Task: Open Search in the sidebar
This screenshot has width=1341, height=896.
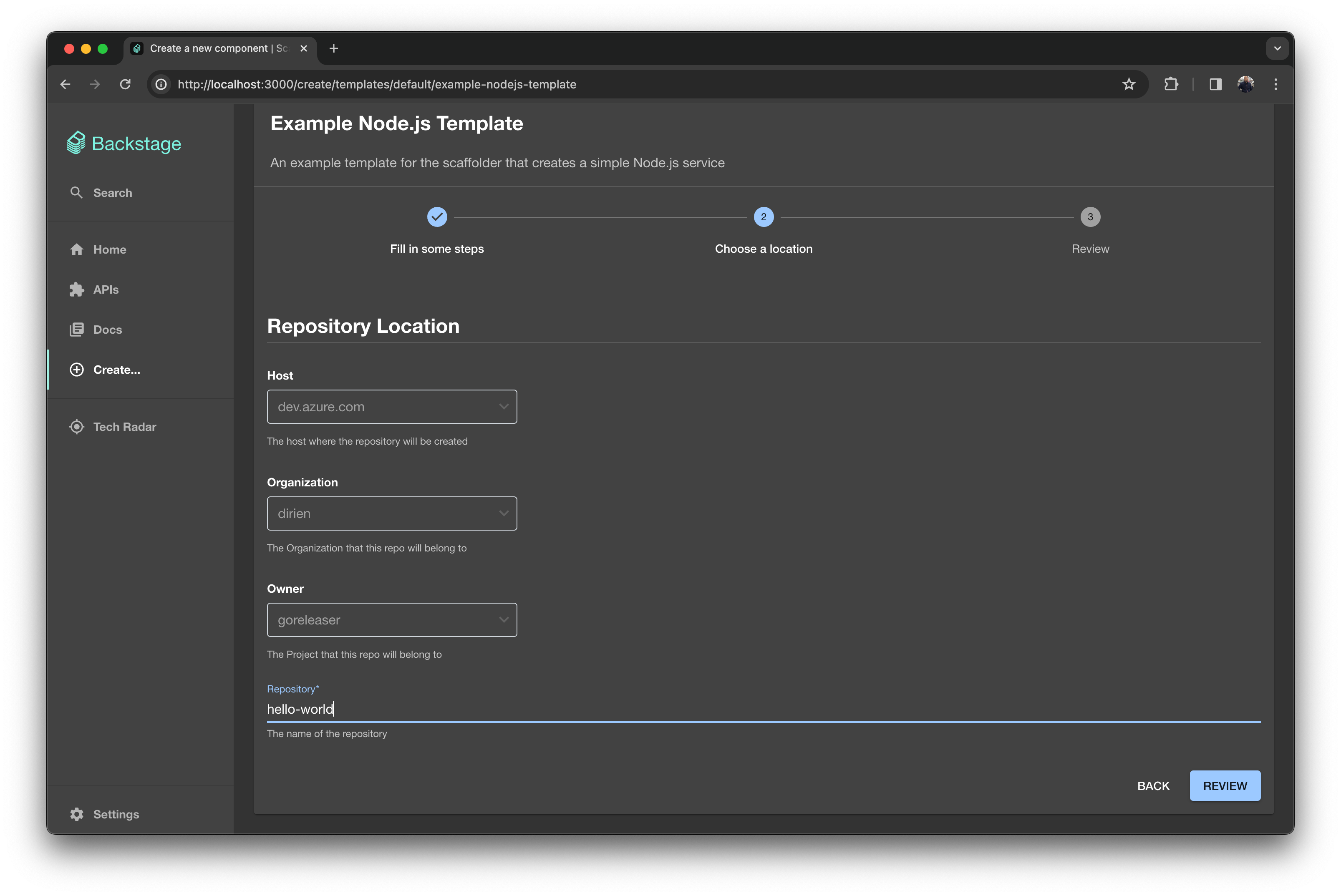Action: [x=141, y=193]
